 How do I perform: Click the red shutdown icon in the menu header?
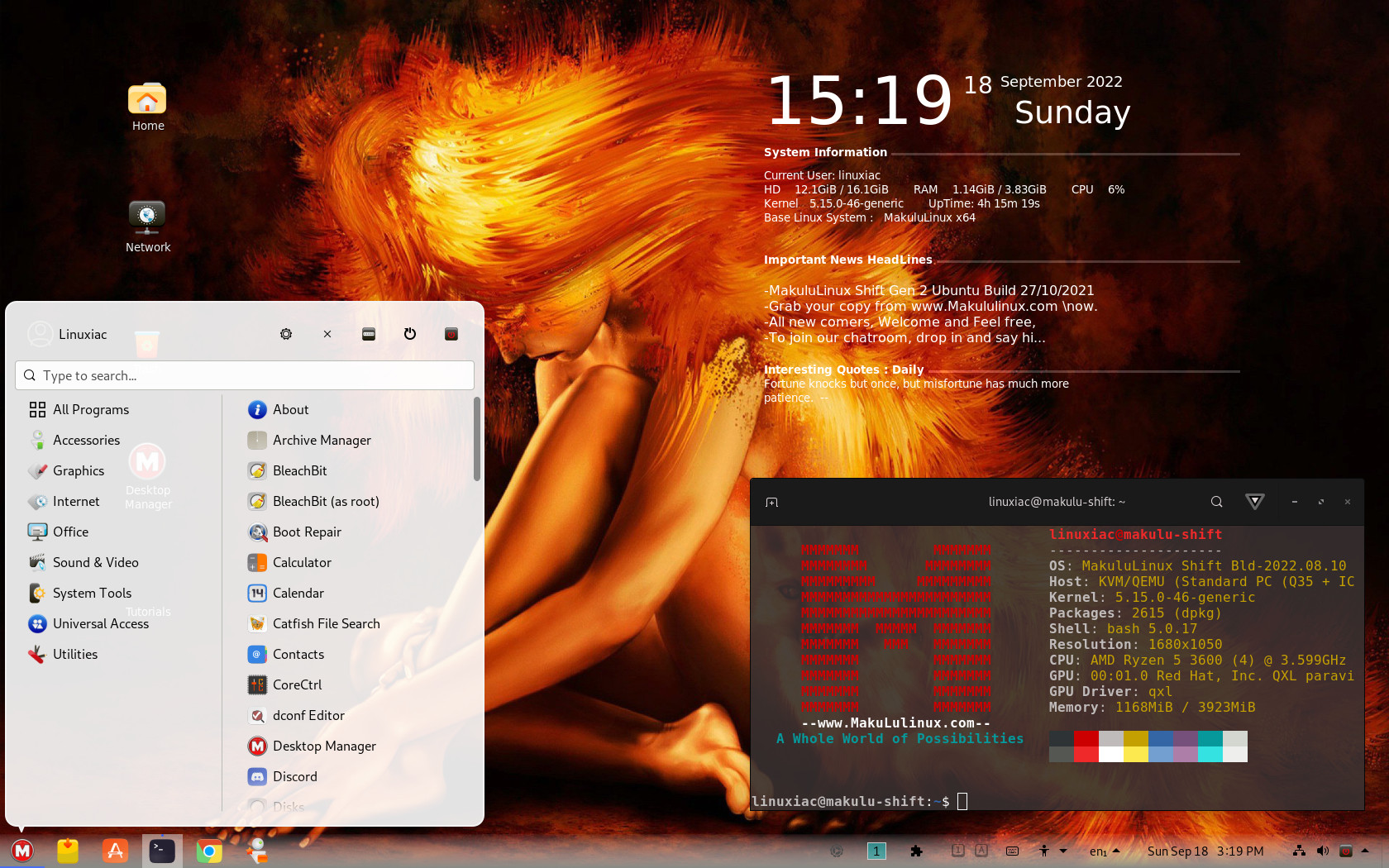tap(451, 334)
